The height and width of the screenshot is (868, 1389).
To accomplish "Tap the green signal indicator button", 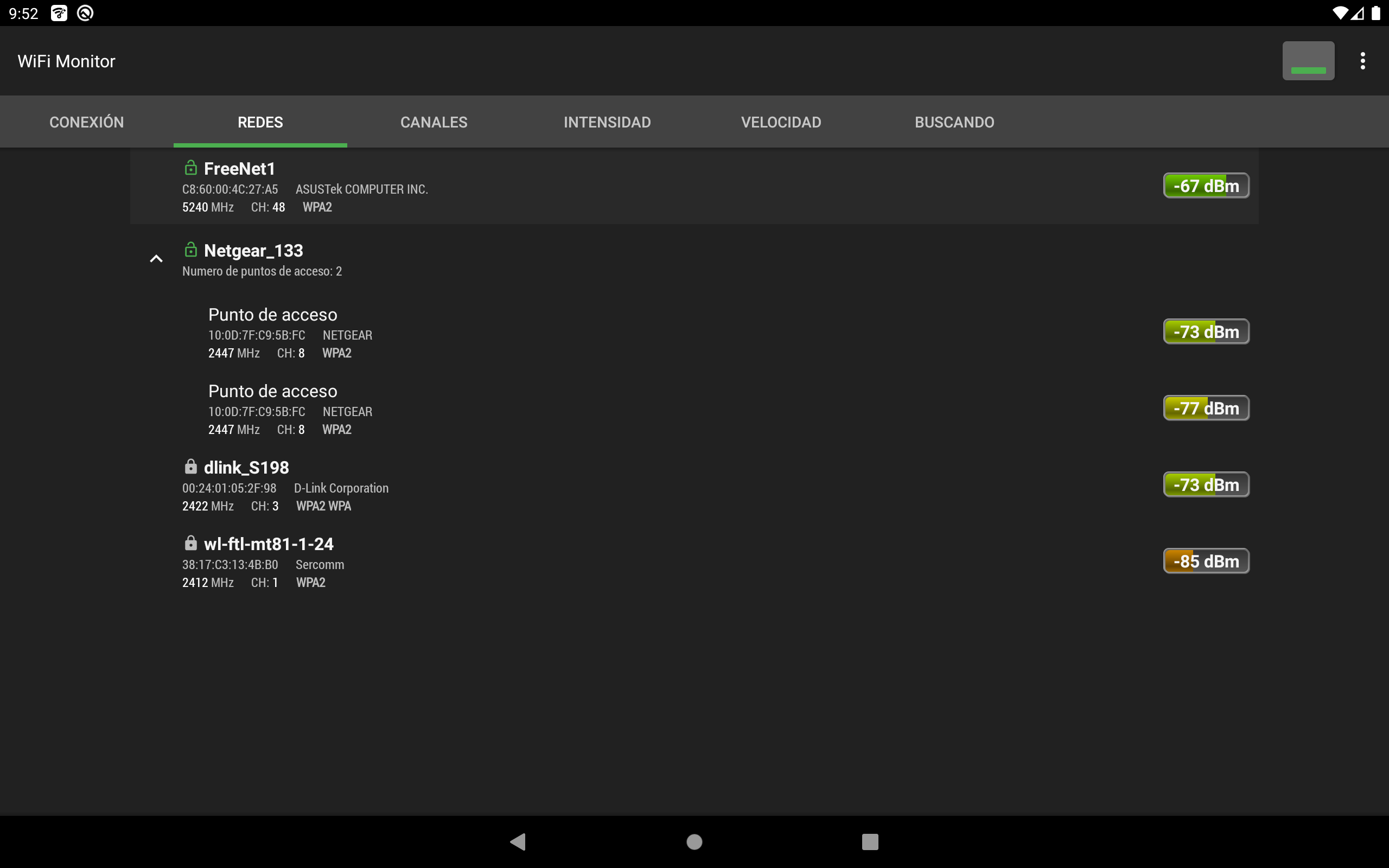I will click(x=1308, y=61).
